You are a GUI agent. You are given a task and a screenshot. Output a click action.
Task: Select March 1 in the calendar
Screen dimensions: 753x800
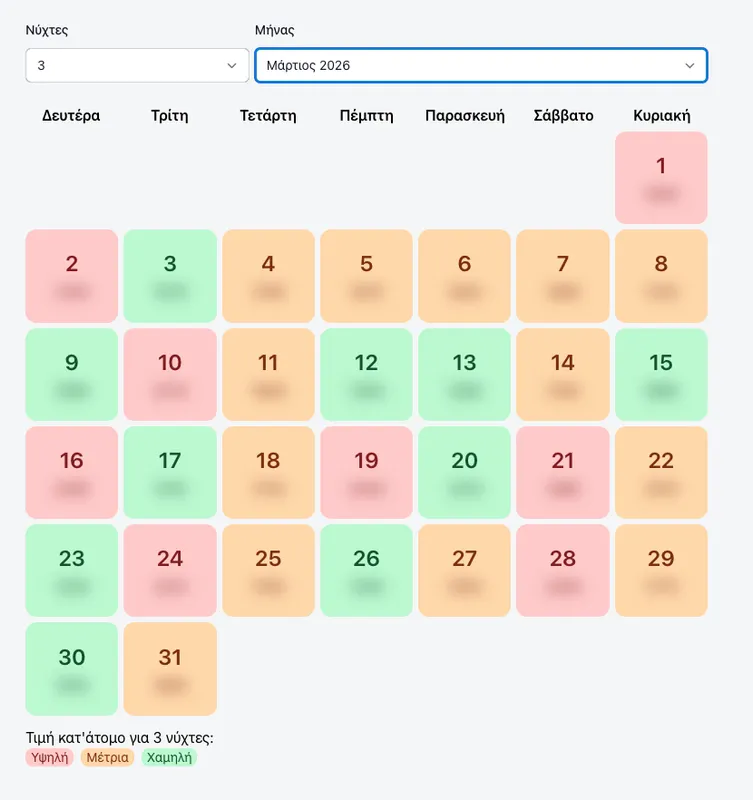click(661, 177)
